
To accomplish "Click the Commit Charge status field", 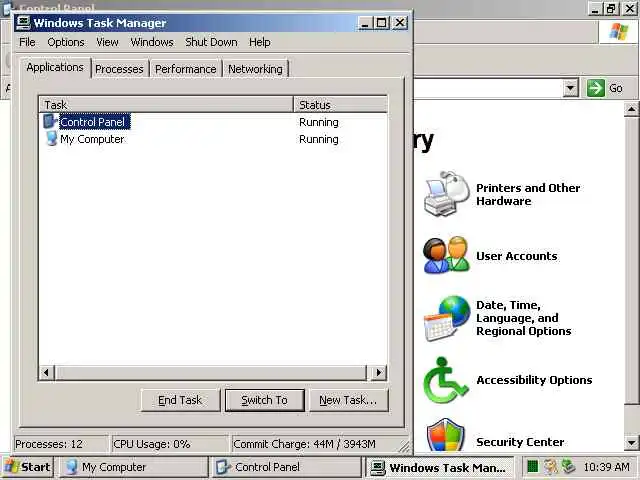I will click(x=316, y=444).
